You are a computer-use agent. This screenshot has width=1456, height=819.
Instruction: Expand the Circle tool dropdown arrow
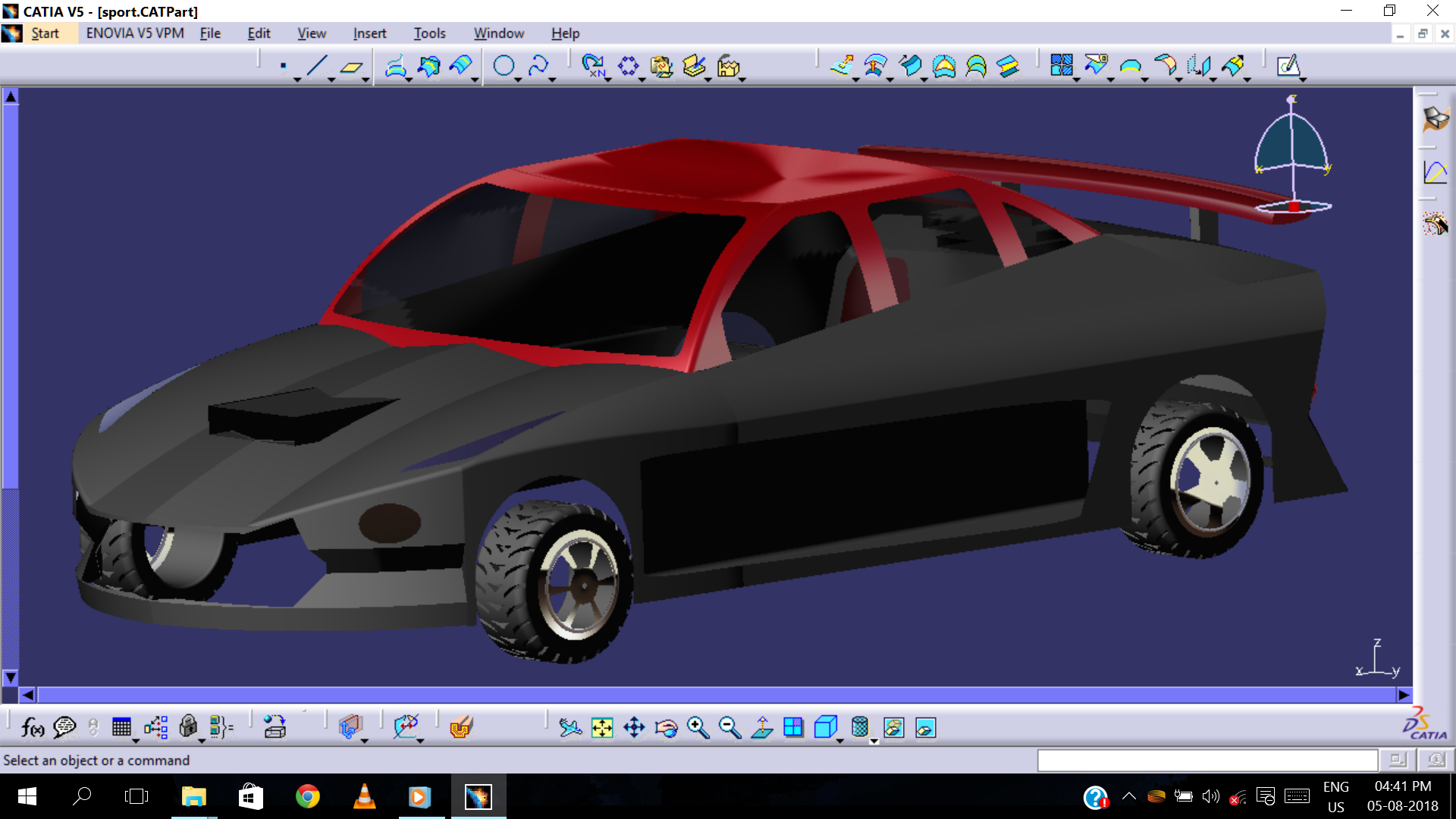point(519,80)
